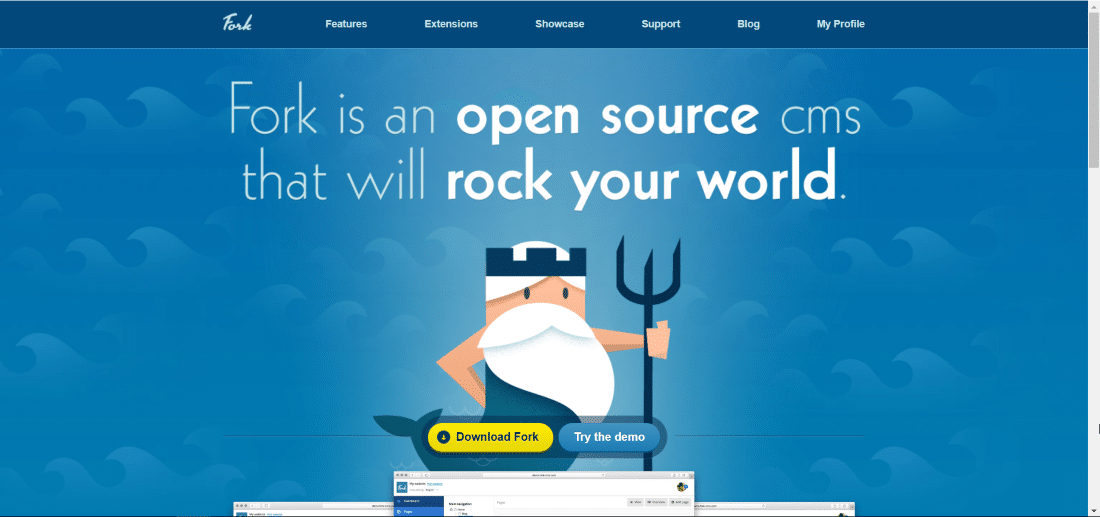This screenshot has width=1100, height=517.
Task: Click the Fork logo in the header
Action: click(237, 23)
